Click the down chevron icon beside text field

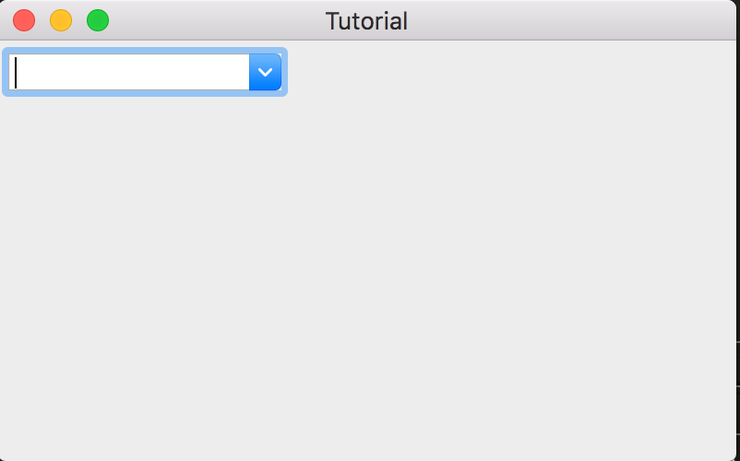coord(265,72)
